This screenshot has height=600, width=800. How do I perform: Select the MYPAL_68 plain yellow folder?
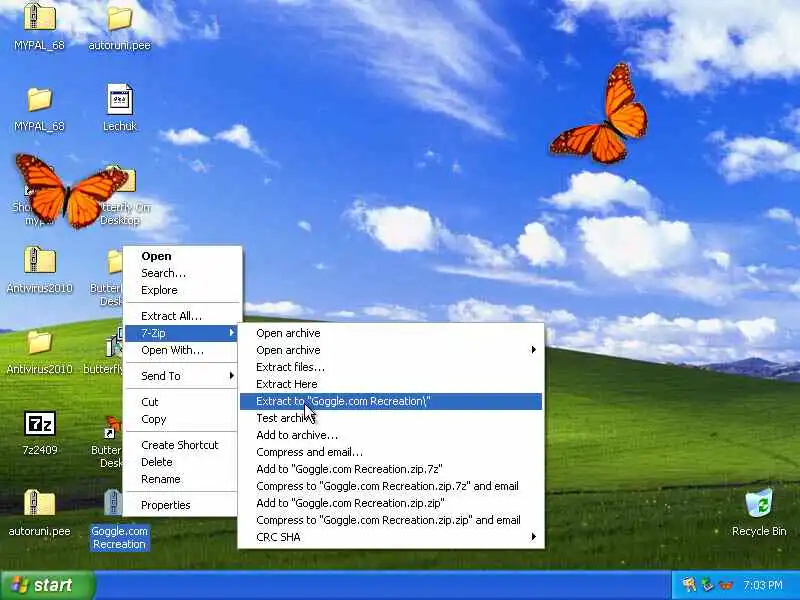click(39, 99)
